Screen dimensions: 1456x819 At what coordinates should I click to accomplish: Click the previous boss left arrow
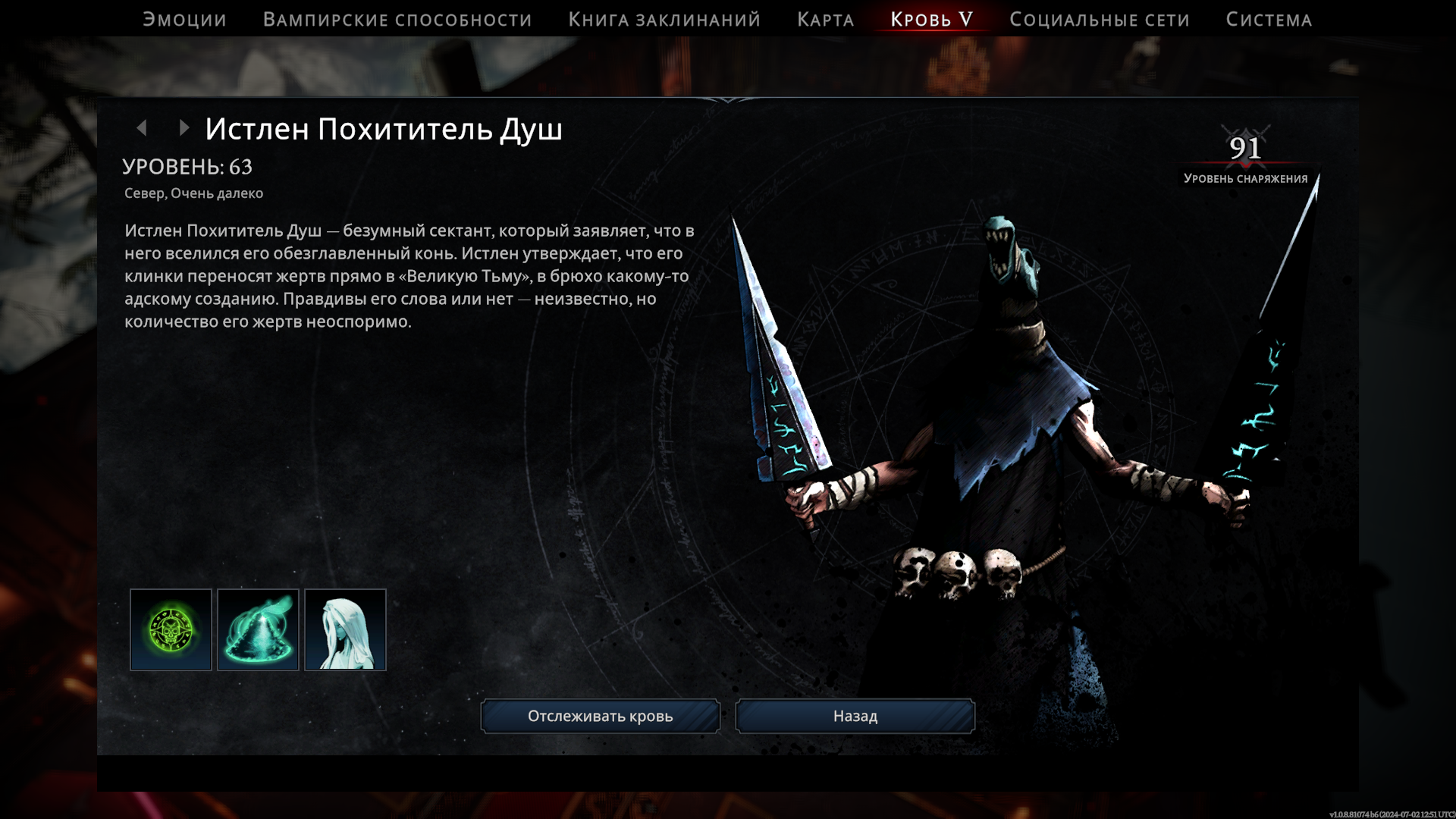142,128
